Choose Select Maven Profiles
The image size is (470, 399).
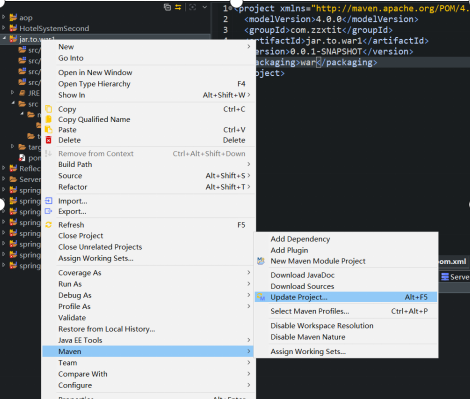tap(310, 311)
